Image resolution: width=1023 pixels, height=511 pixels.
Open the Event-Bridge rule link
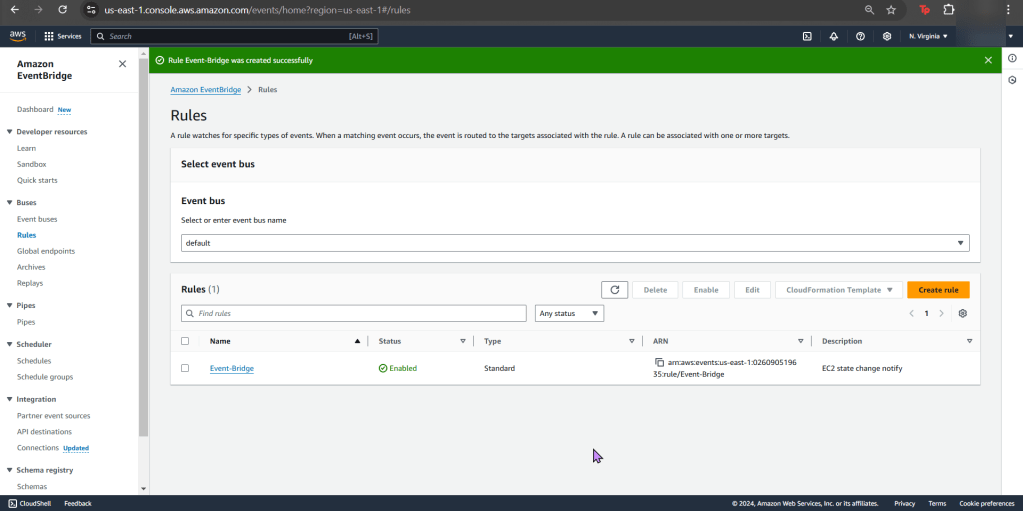pyautogui.click(x=231, y=368)
